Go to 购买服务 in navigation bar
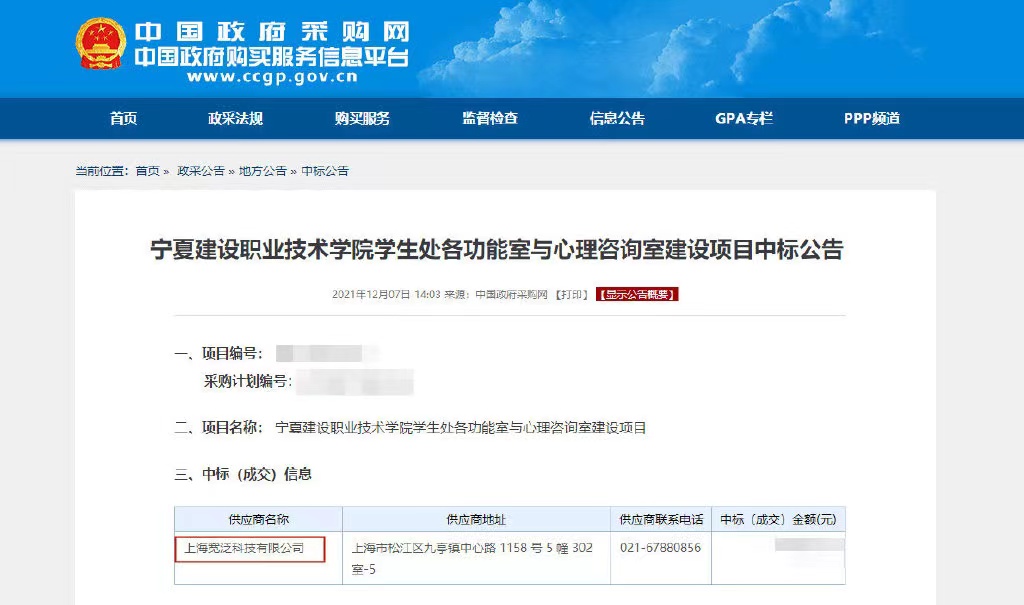Screen dimensions: 1024x605 (362, 118)
